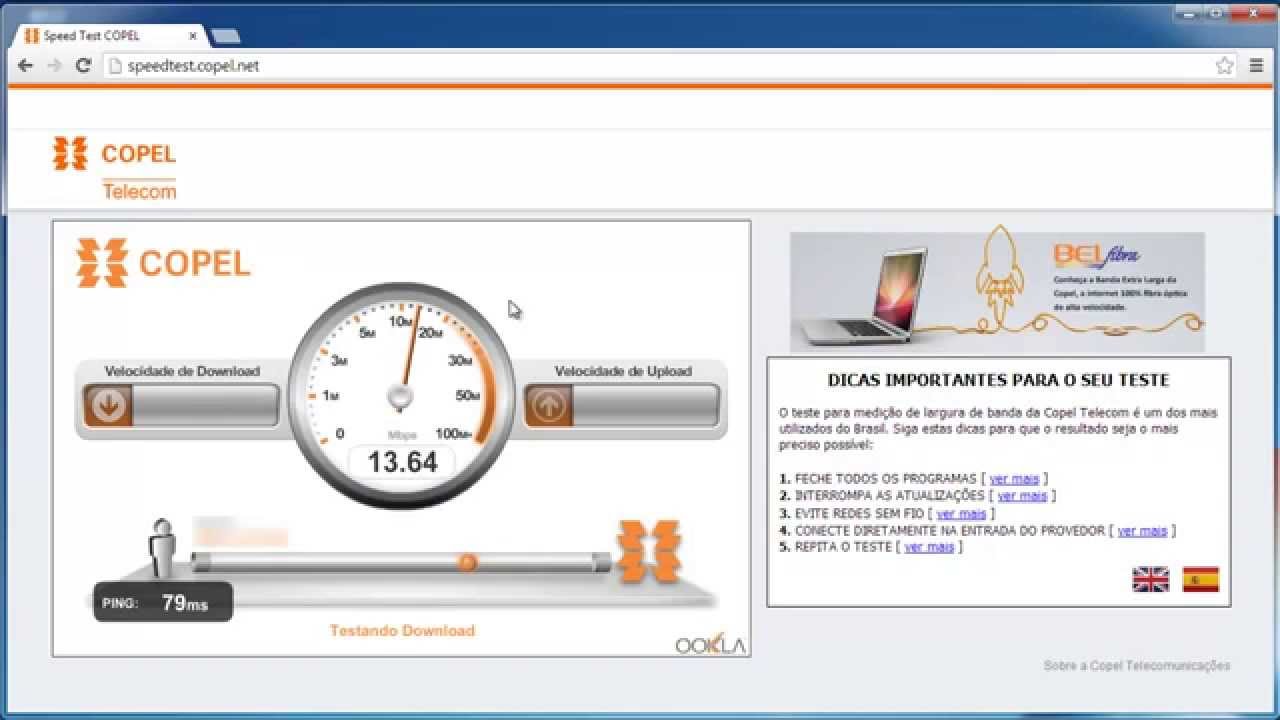Switch to English with the UK flag

[1150, 579]
